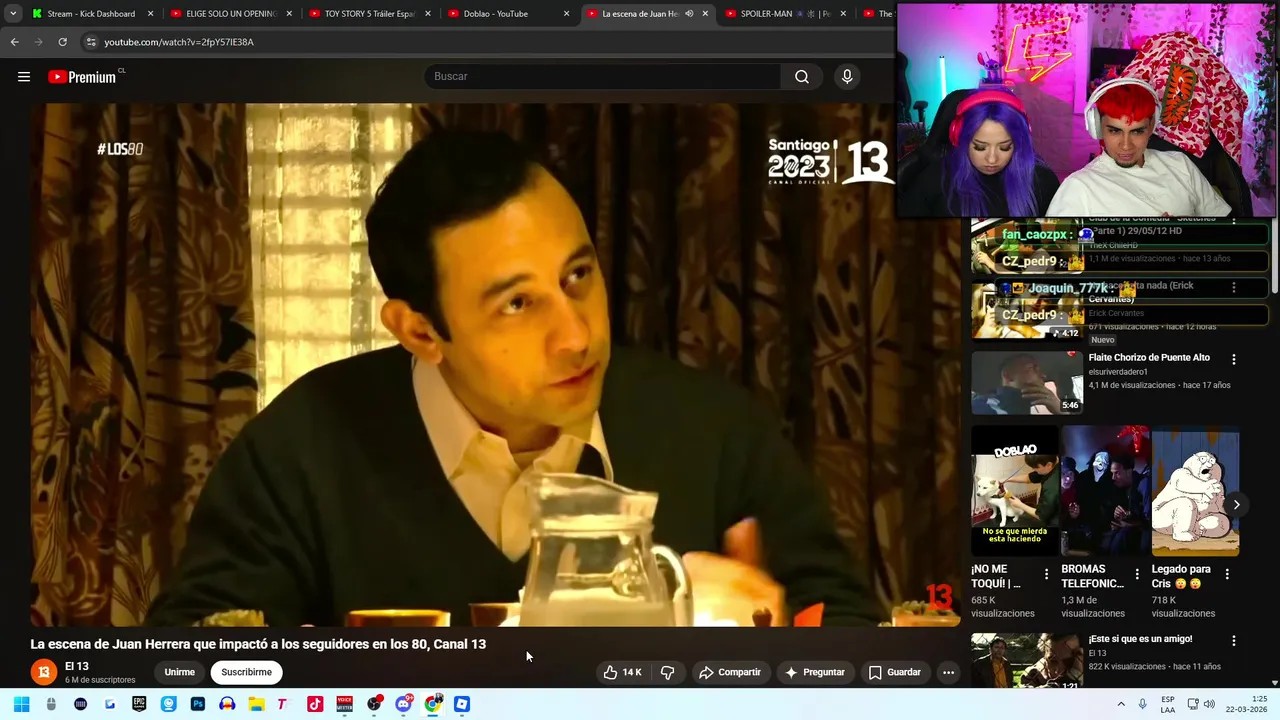The height and width of the screenshot is (720, 1280).
Task: Open options for Flaite Chorizo video
Action: click(1233, 359)
